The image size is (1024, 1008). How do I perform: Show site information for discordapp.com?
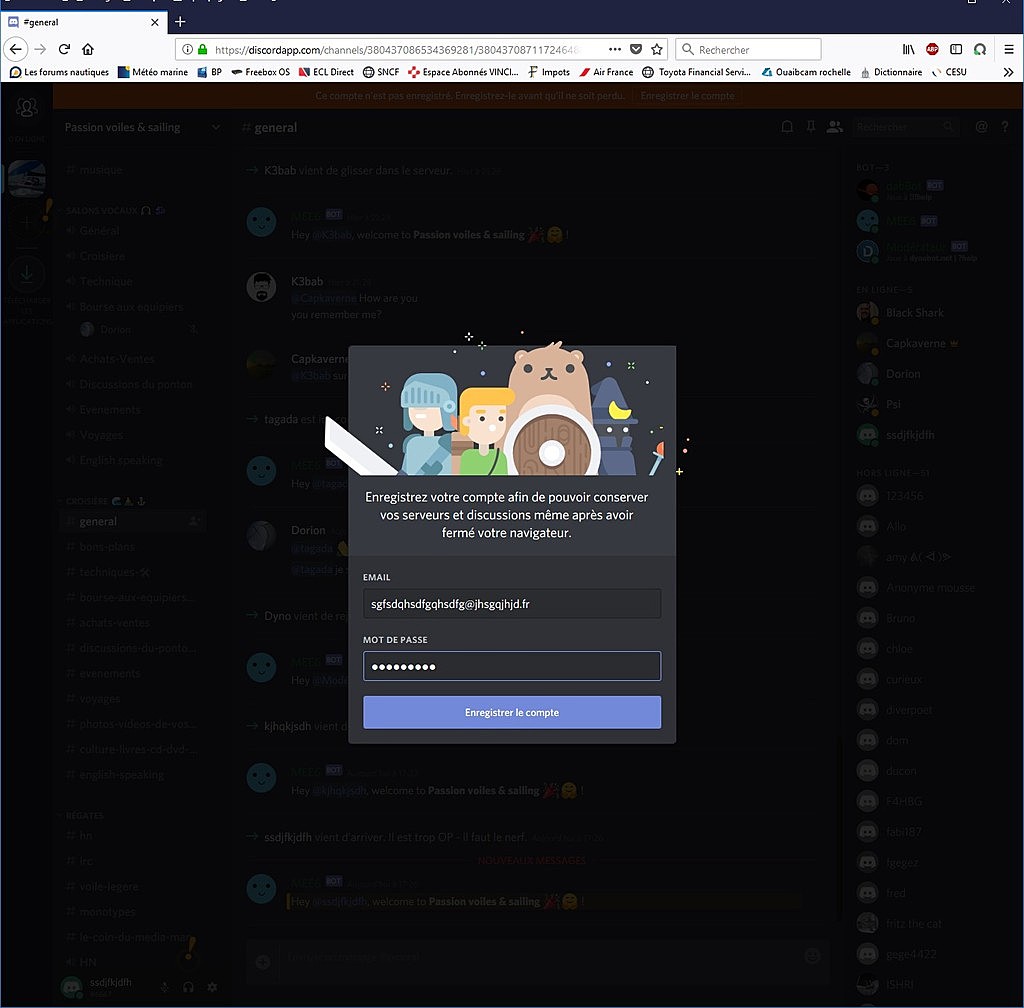click(187, 50)
